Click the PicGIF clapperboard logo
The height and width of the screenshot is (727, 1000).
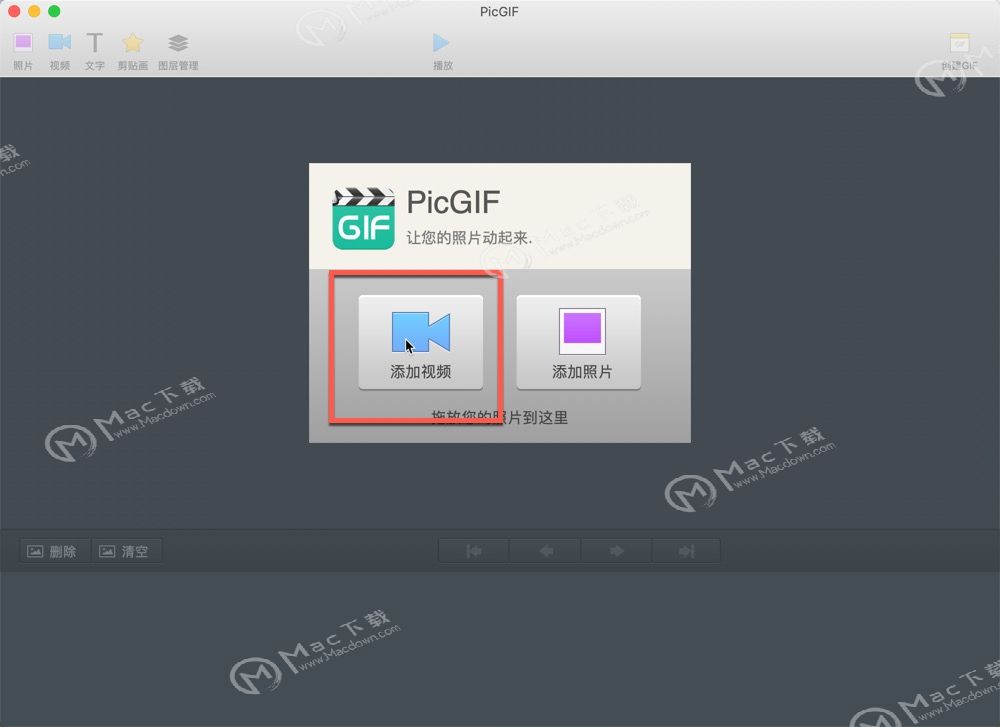(x=363, y=218)
